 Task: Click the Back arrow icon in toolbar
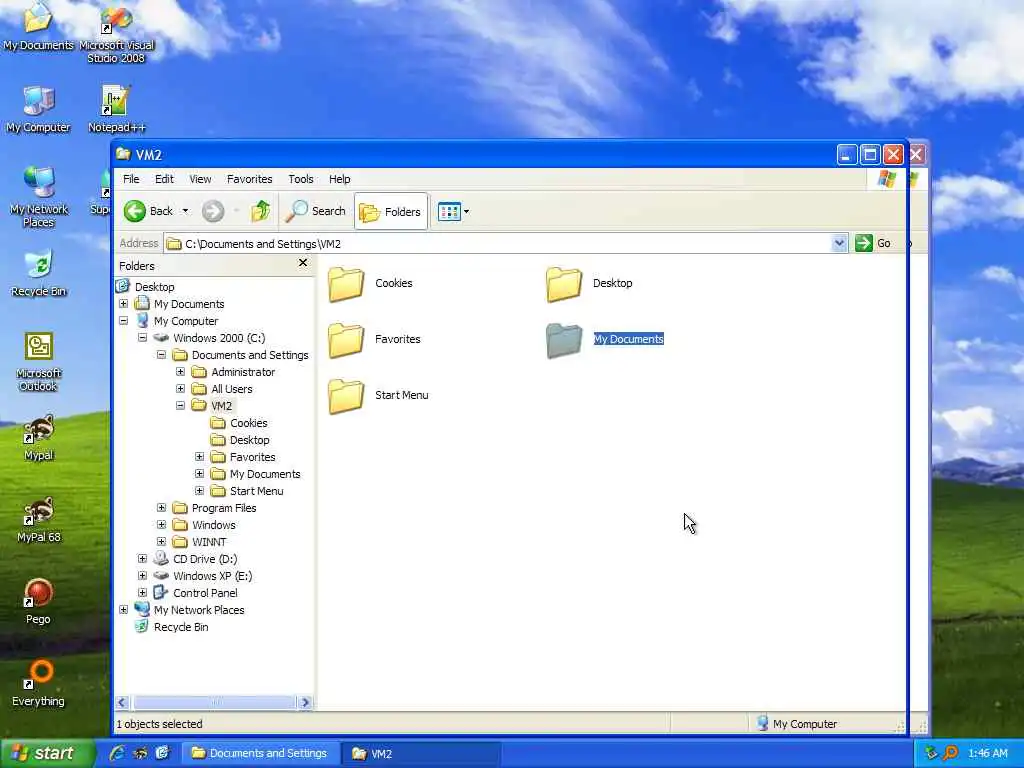click(135, 211)
